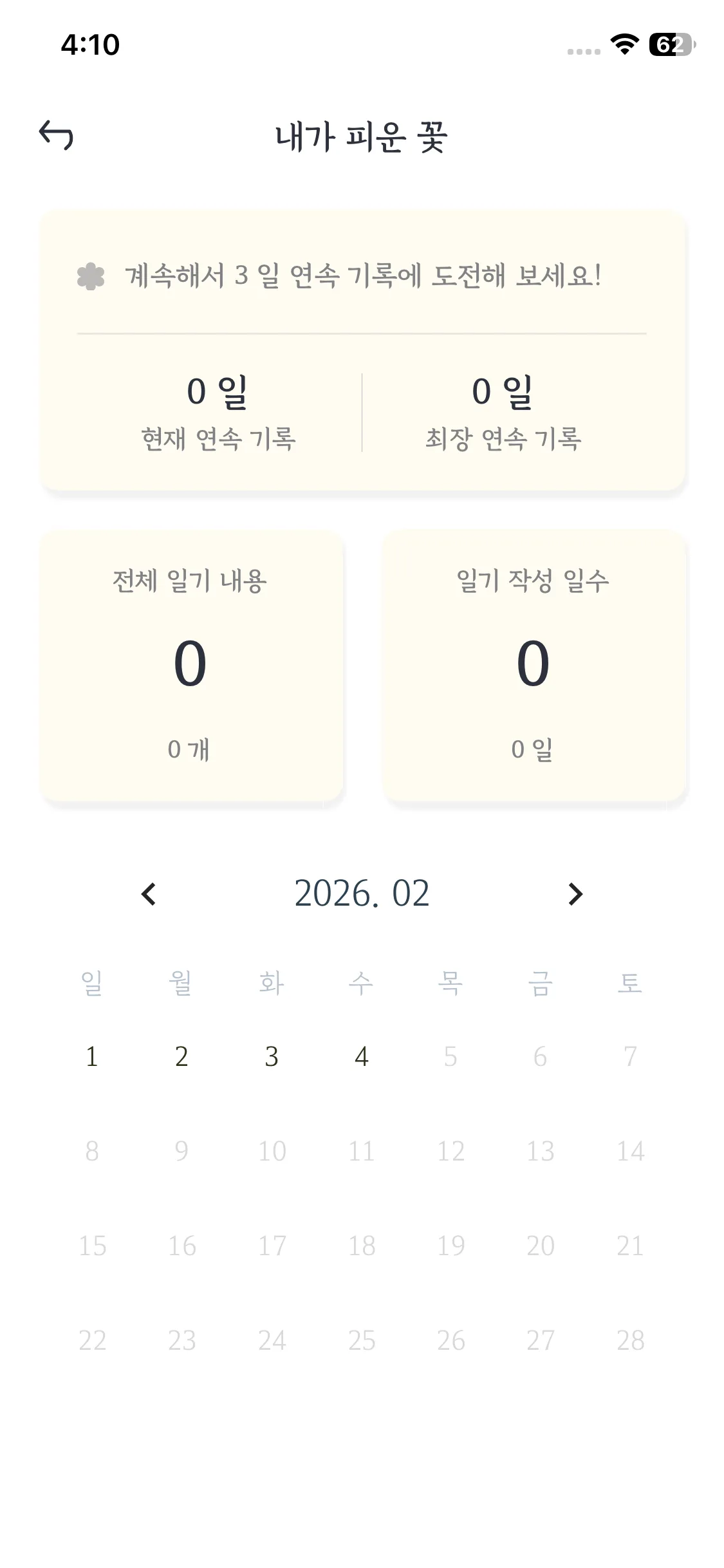Select date 4 on the calendar
Image resolution: width=724 pixels, height=1568 pixels.
(x=362, y=1056)
